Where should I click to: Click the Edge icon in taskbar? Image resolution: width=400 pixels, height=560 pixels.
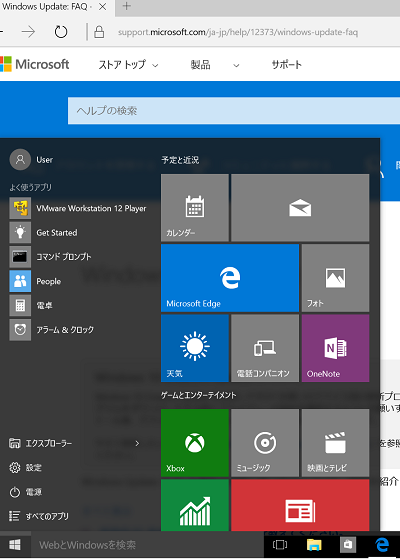coord(382,545)
